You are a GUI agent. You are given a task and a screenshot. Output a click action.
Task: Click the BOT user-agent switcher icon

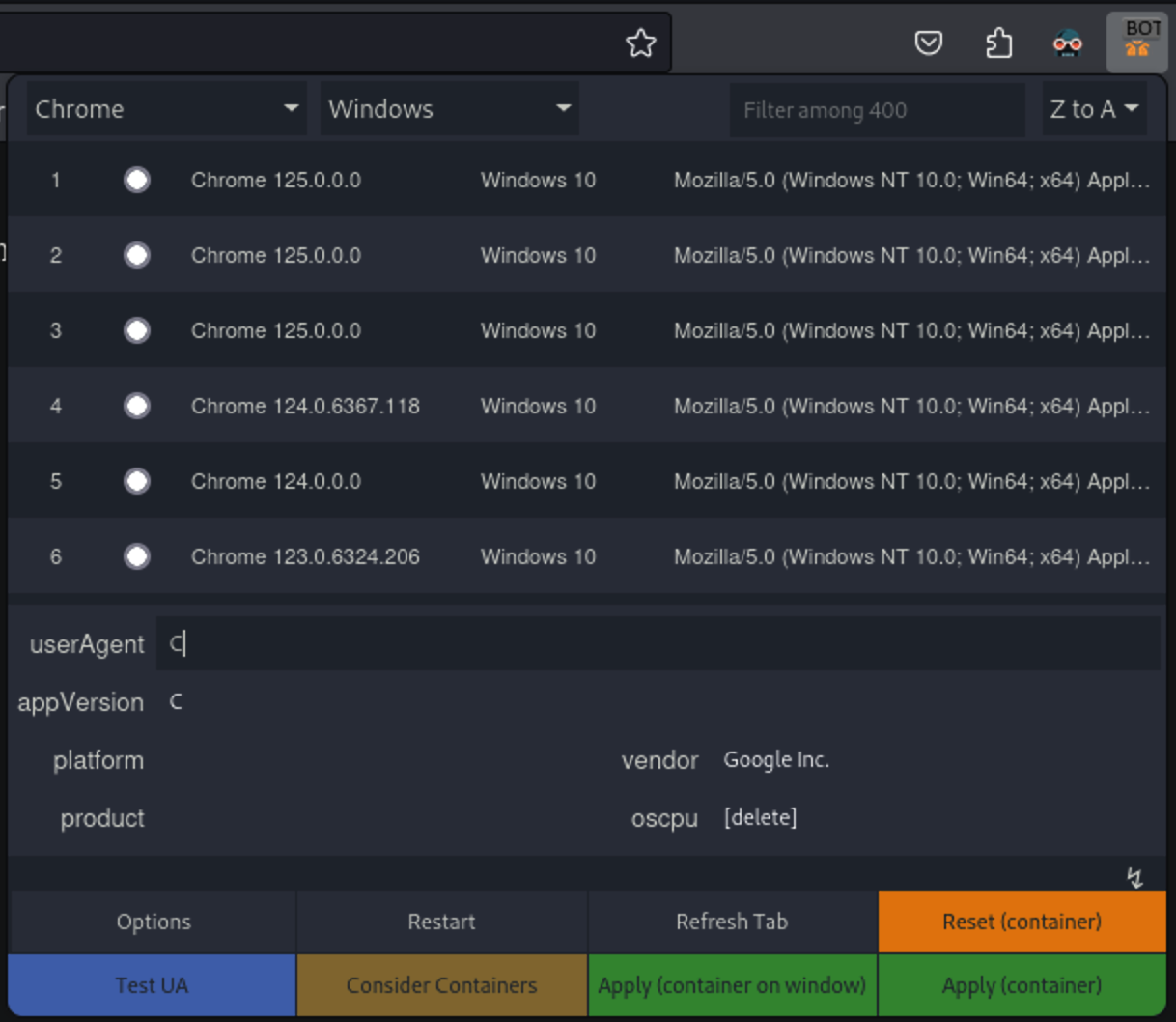pyautogui.click(x=1136, y=43)
